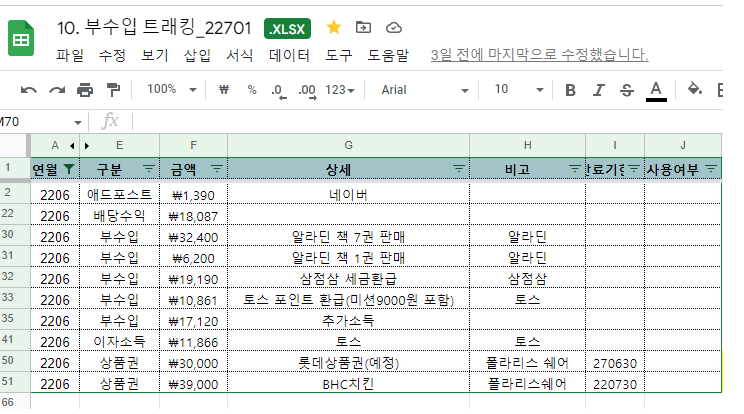Open the 서식 menu

click(x=240, y=55)
